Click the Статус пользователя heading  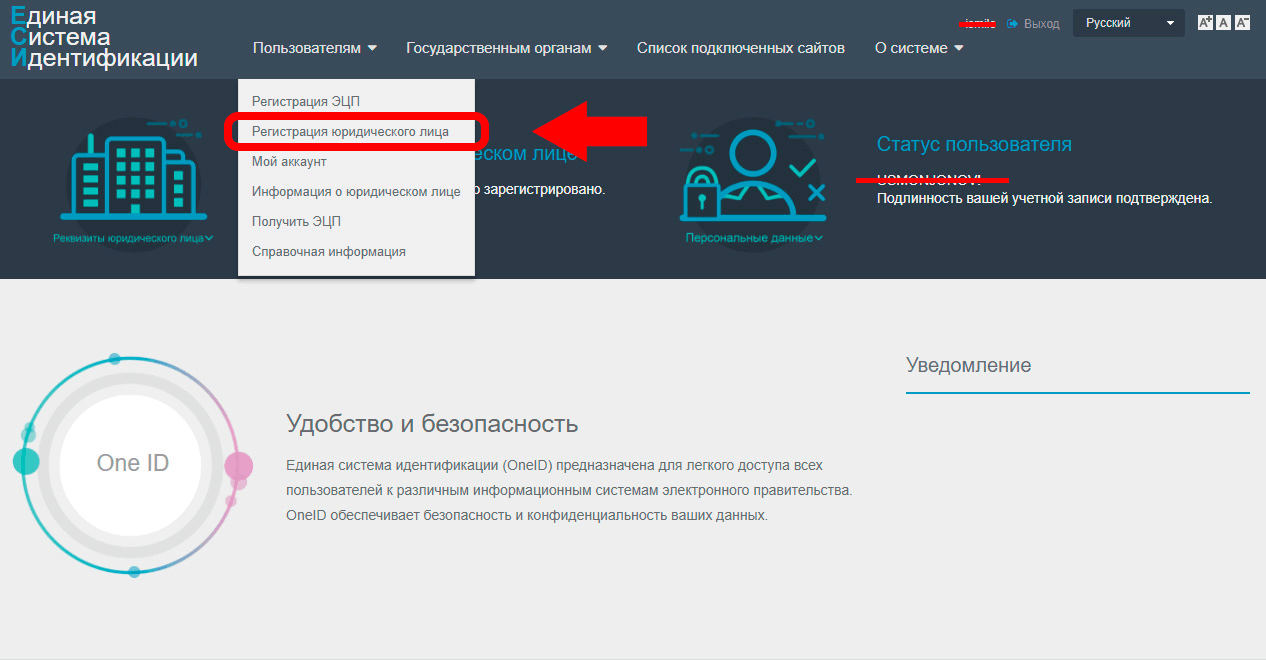click(974, 144)
